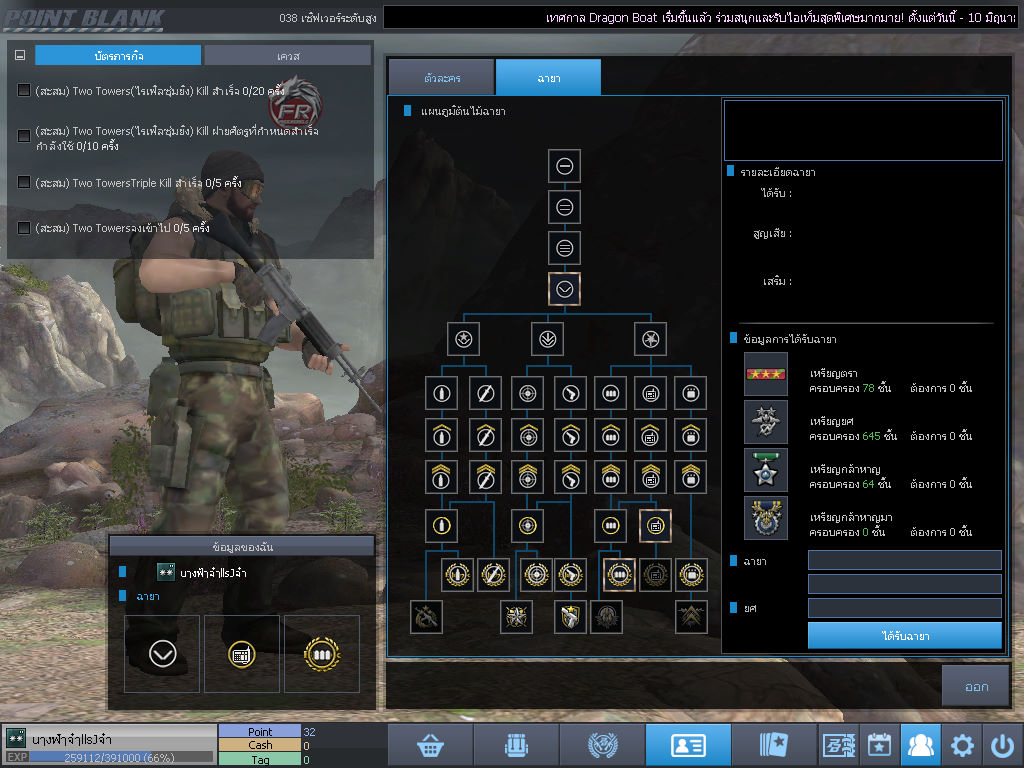Select the single-bar circle title at tree top
This screenshot has width=1024, height=768.
tap(564, 166)
